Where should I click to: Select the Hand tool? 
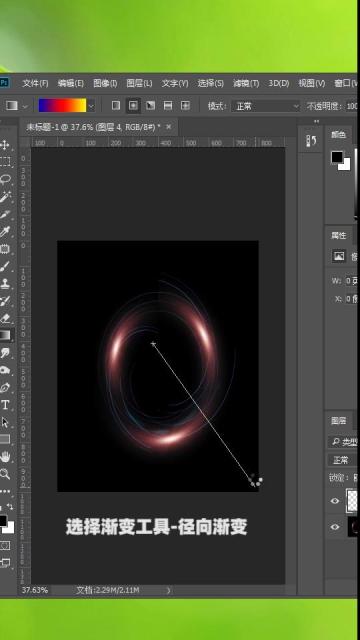tap(5, 457)
